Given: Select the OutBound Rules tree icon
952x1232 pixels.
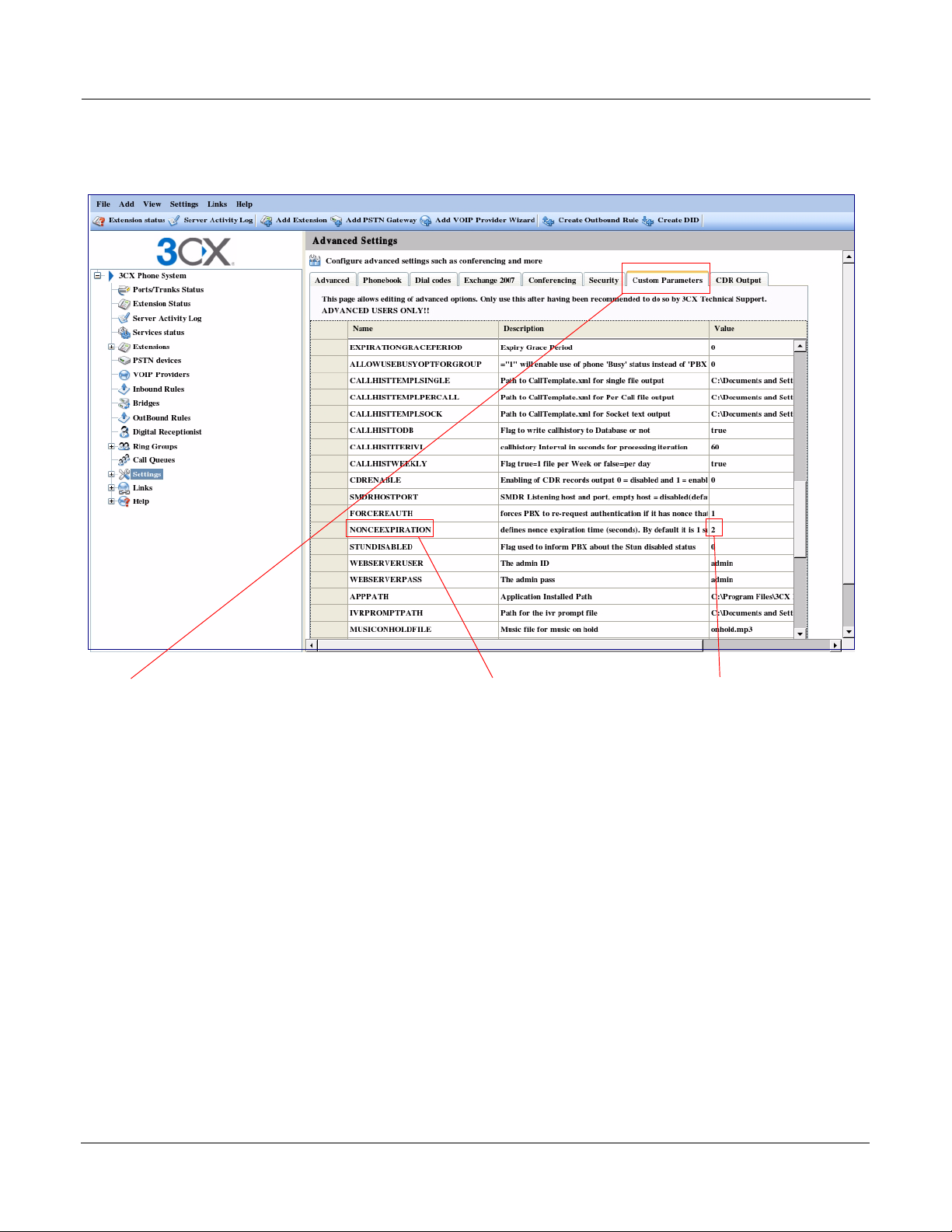Looking at the screenshot, I should (x=124, y=417).
